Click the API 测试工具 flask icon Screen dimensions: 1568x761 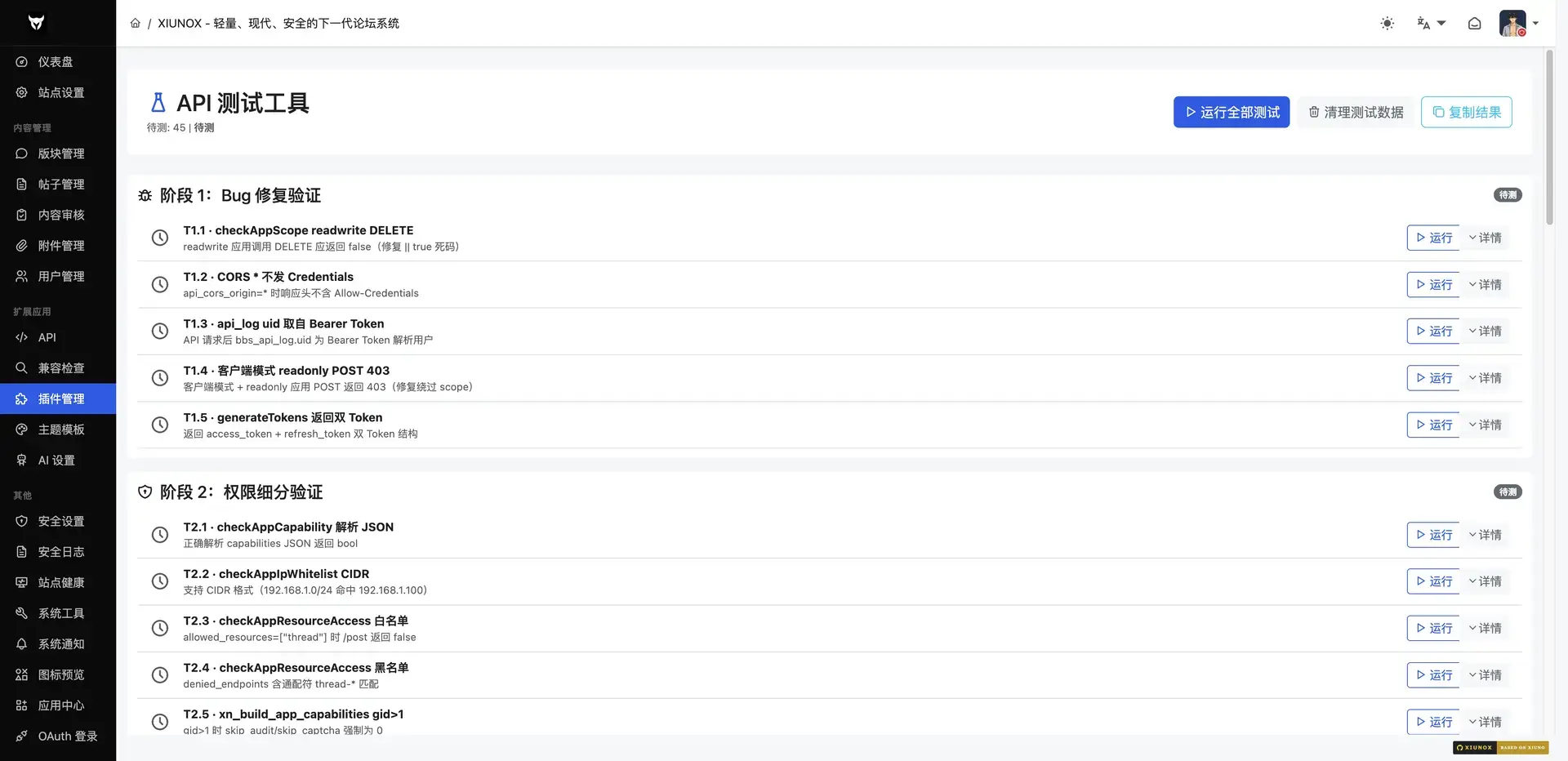coord(158,103)
